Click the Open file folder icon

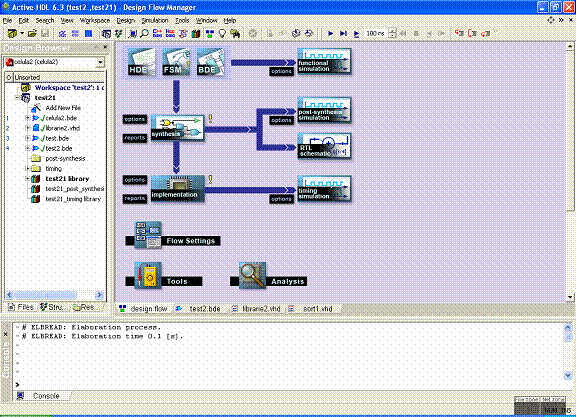pos(32,33)
